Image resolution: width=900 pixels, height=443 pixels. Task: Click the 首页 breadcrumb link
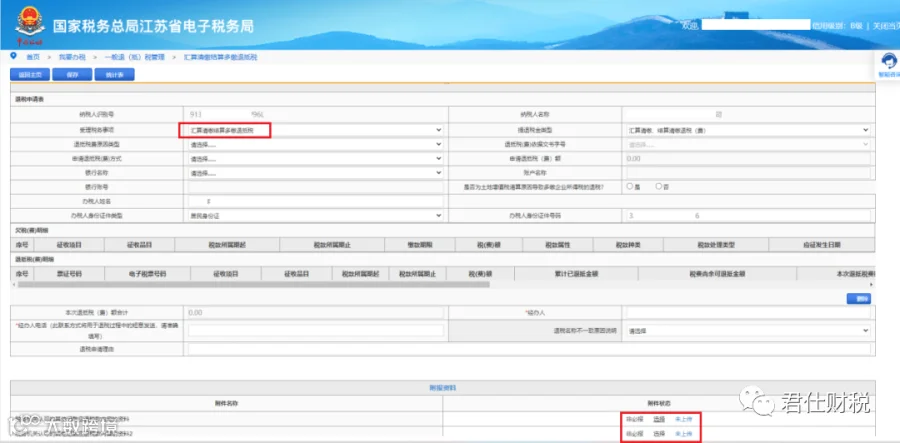[x=33, y=57]
